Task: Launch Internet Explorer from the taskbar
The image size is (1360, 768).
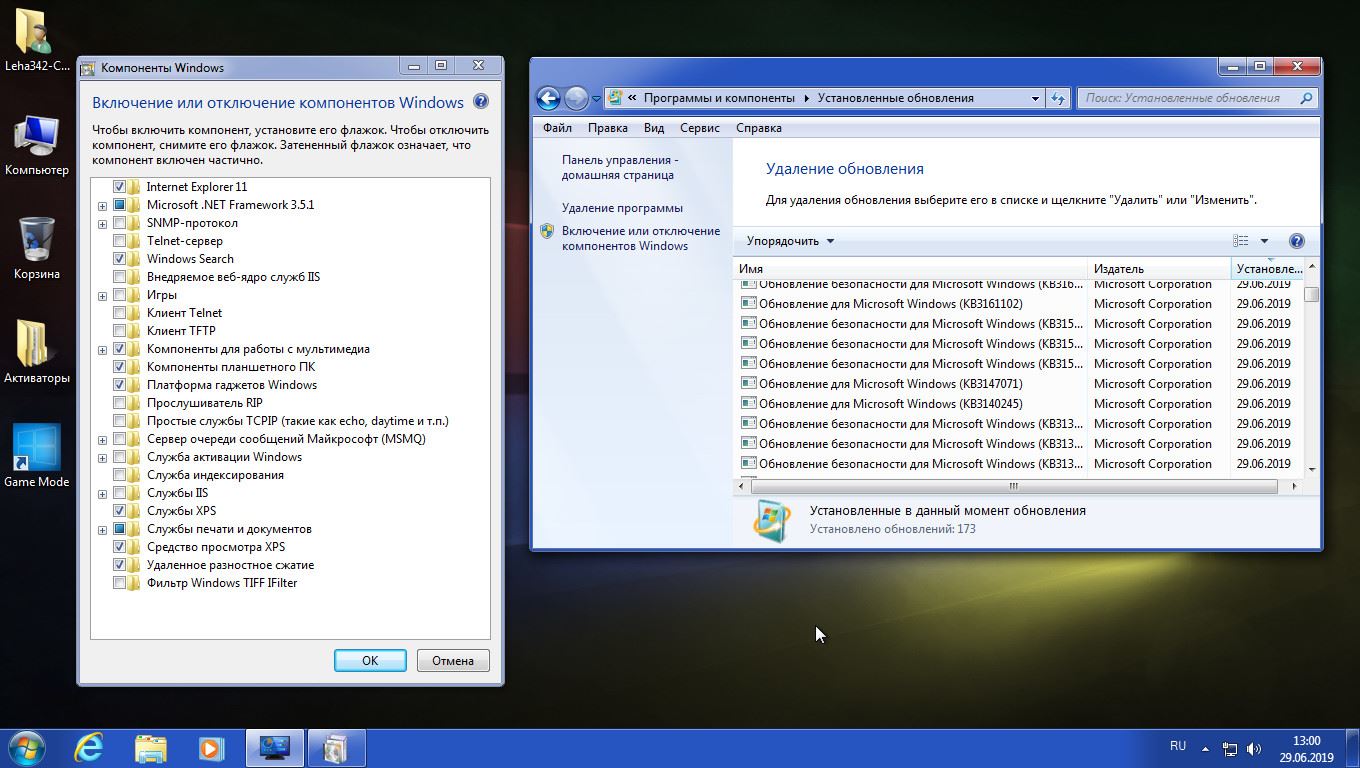Action: [89, 748]
